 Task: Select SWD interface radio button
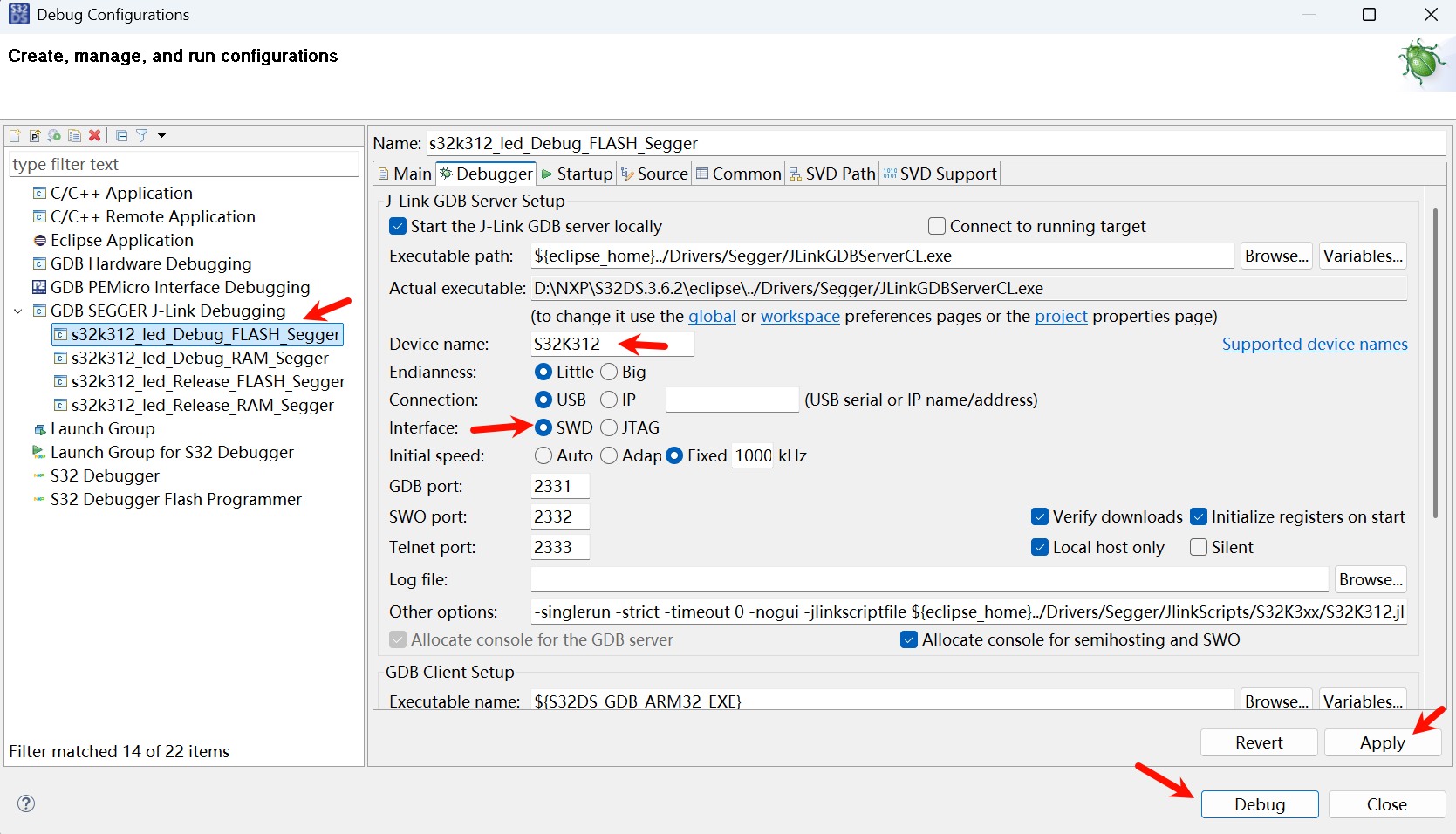coord(543,427)
